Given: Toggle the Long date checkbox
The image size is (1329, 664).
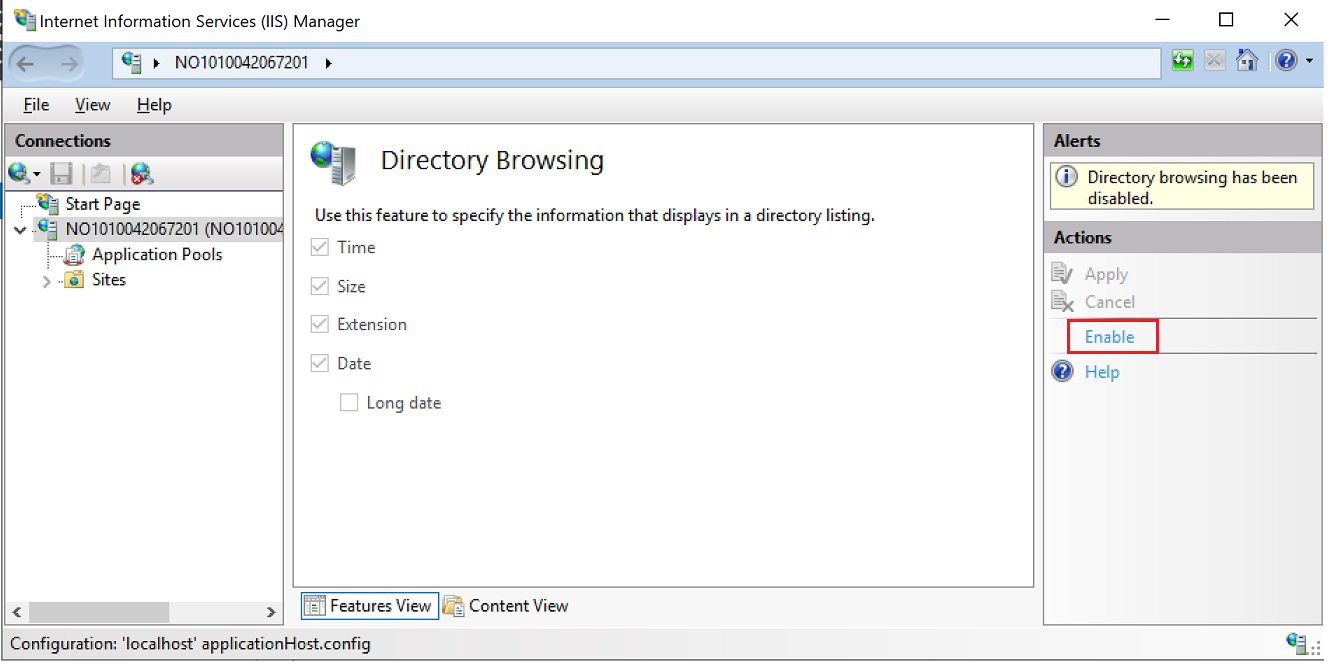Looking at the screenshot, I should [x=349, y=403].
